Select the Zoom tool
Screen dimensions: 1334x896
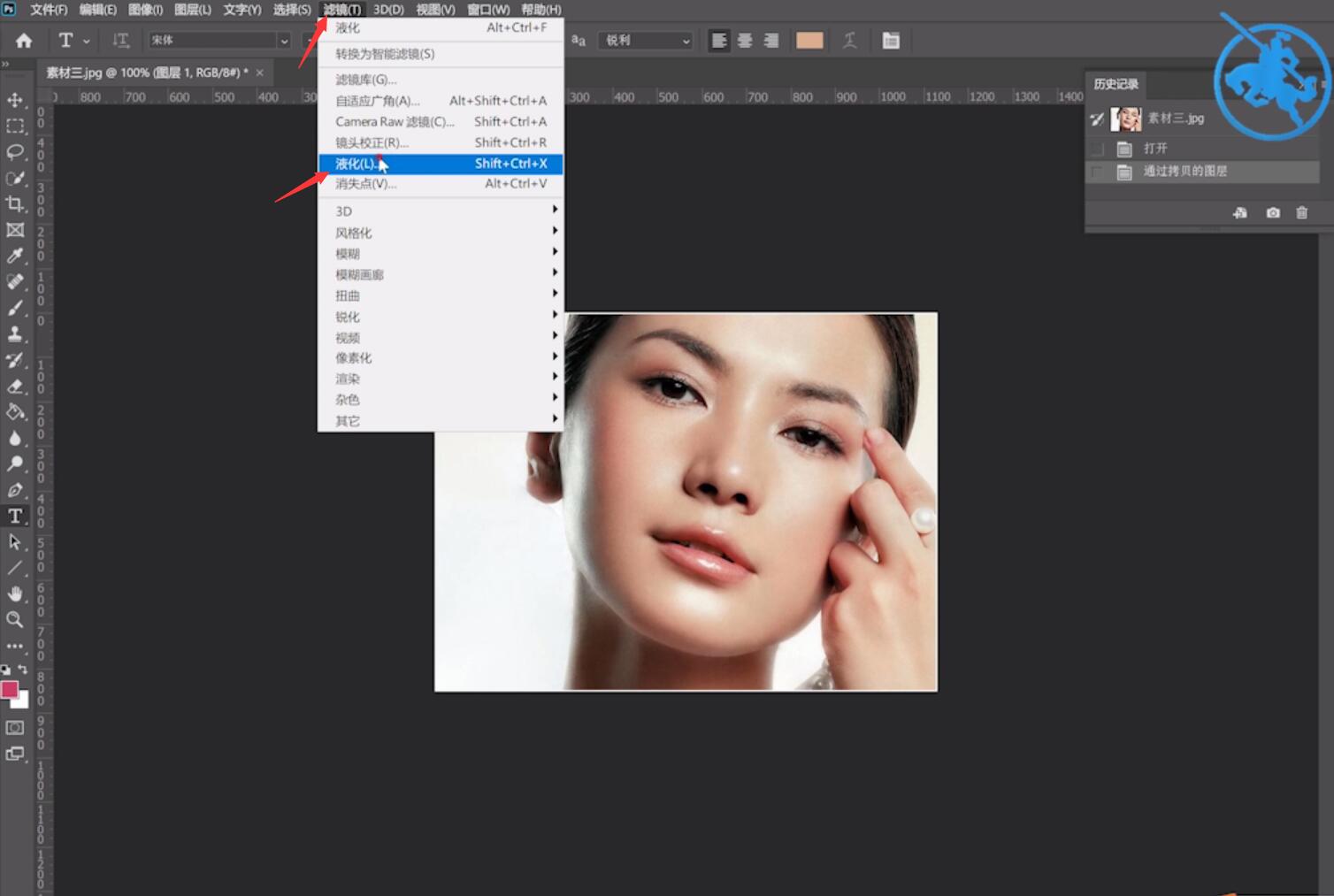(x=15, y=619)
